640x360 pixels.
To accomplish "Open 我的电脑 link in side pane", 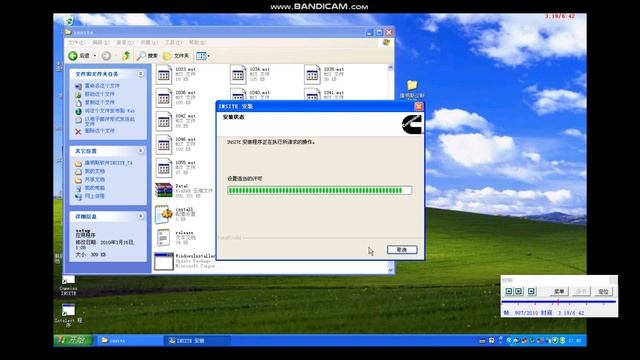I will point(95,188).
